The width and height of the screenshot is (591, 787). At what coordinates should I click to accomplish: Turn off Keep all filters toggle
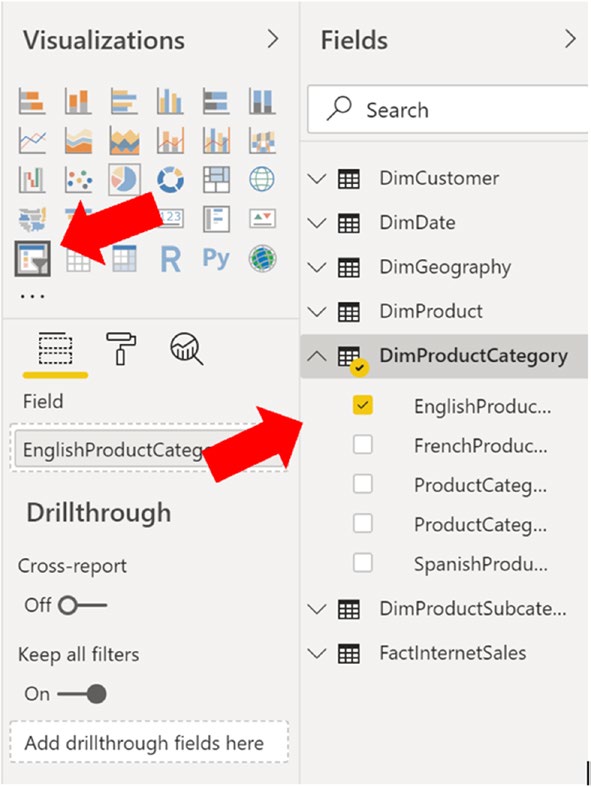click(x=82, y=694)
